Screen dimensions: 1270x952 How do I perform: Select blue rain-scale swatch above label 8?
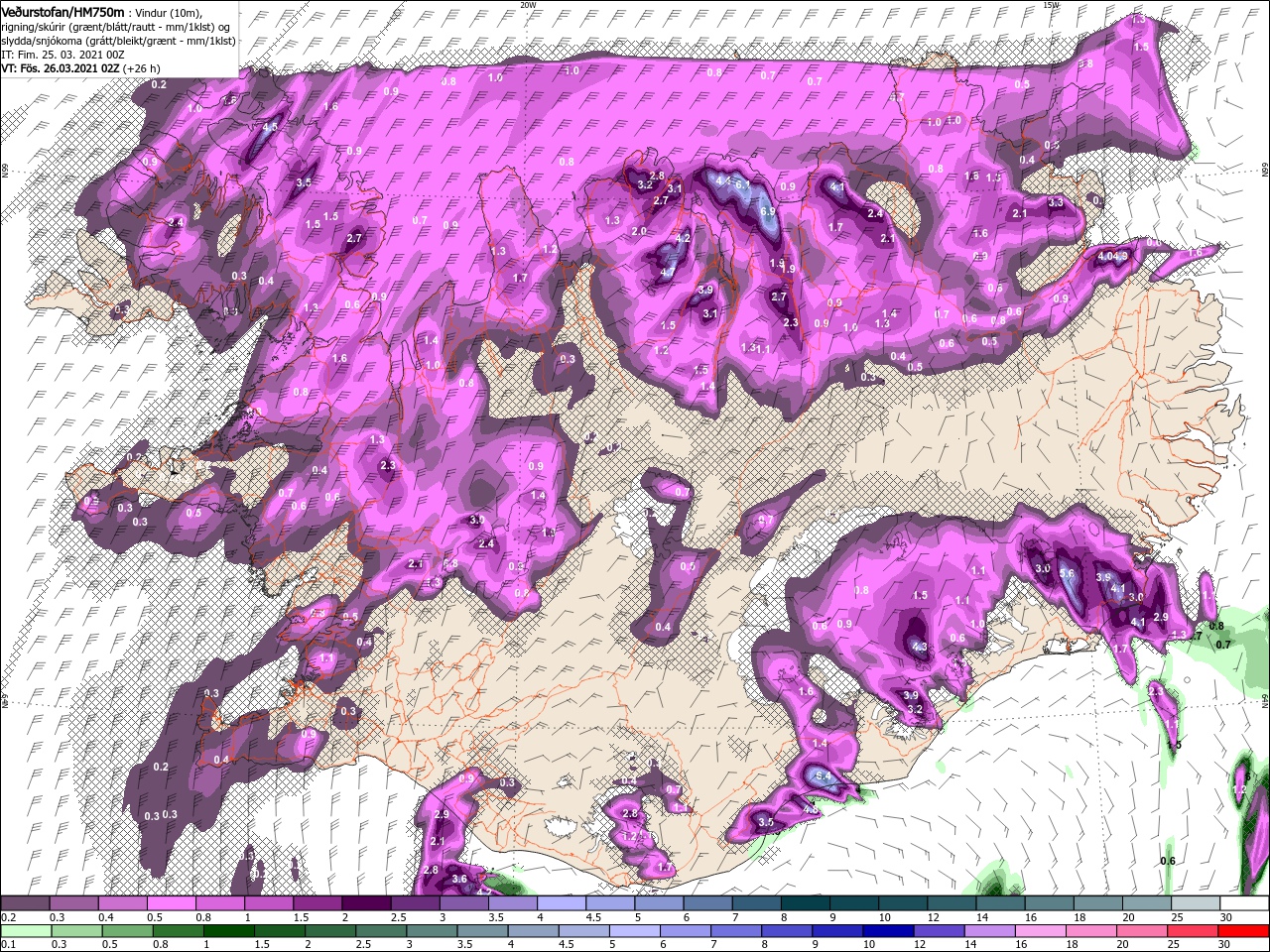pos(788,930)
